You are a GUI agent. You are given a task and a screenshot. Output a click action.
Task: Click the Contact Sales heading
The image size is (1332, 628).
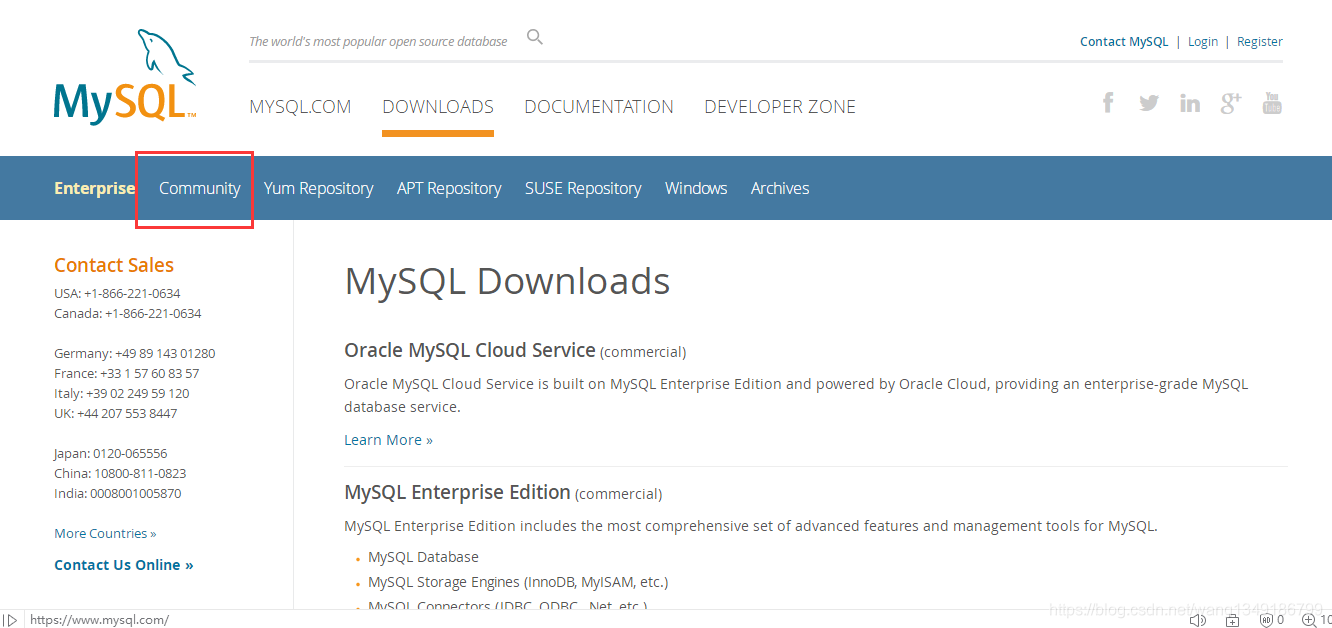[114, 265]
